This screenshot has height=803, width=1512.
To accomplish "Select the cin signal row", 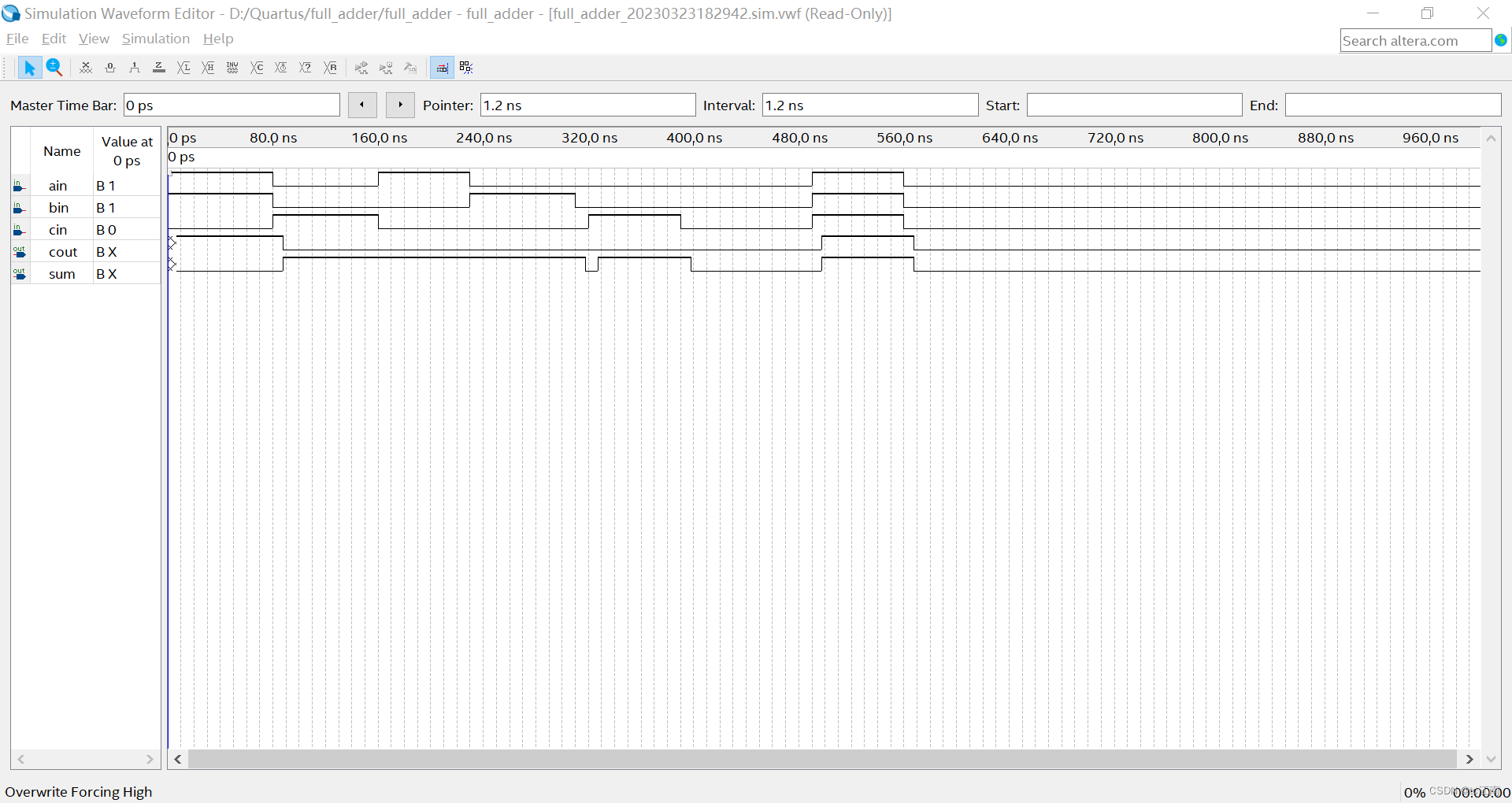I will 86,230.
